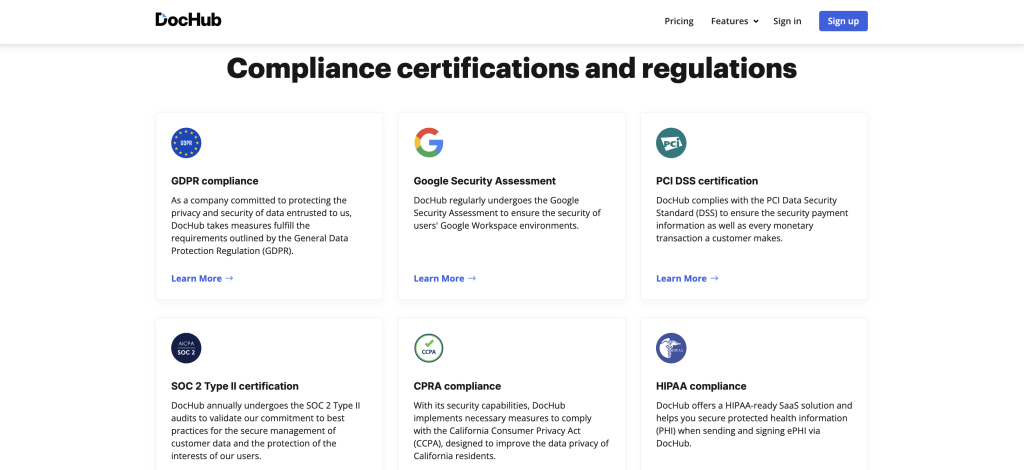Click the arrow next to PCI DSS Learn More

[x=714, y=278]
